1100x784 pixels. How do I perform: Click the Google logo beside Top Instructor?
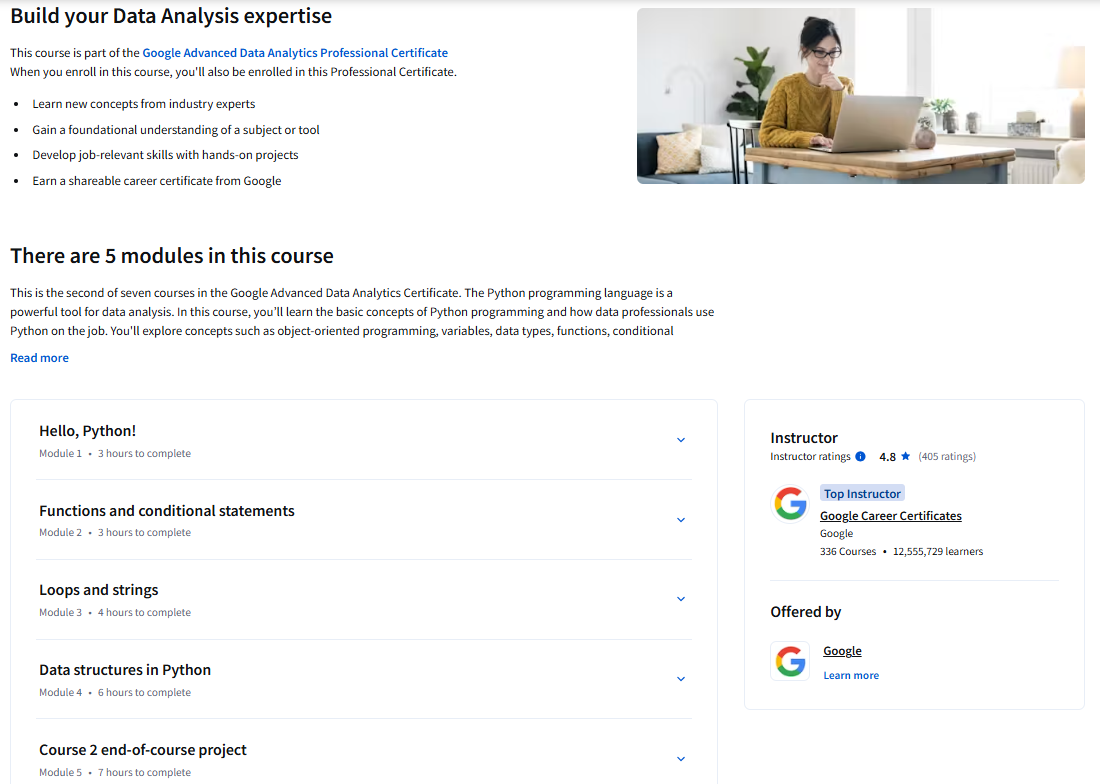click(x=791, y=503)
